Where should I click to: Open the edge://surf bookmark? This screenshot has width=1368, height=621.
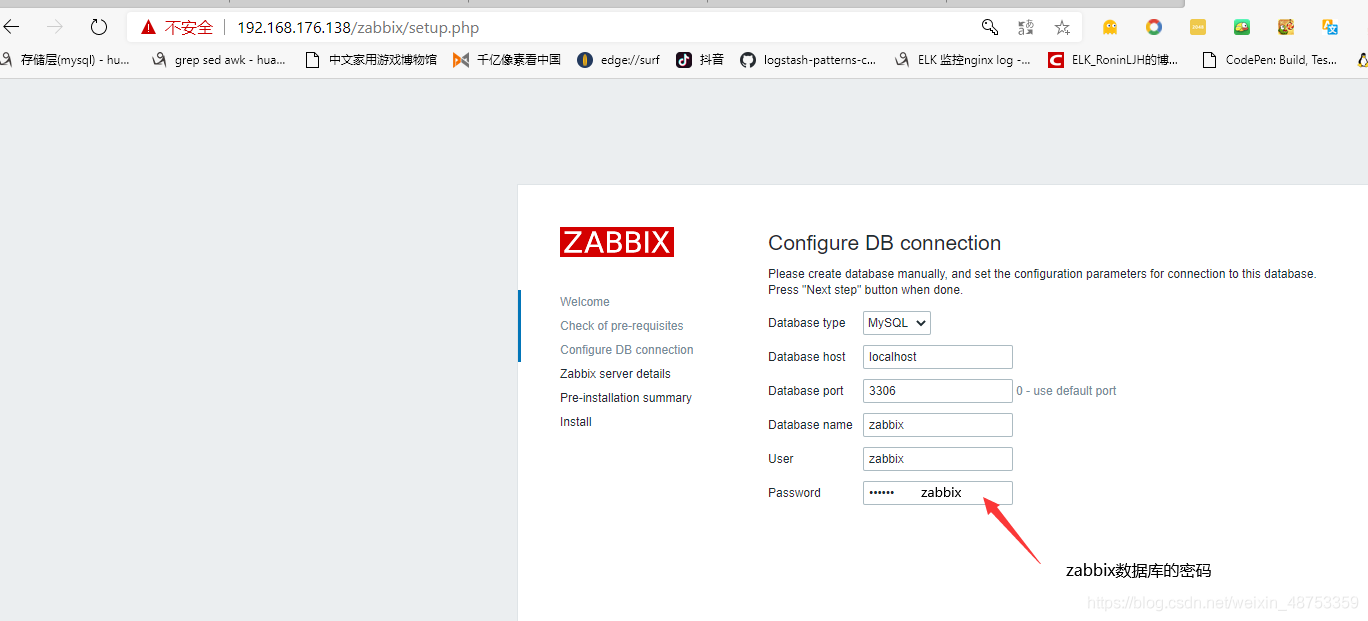tap(619, 60)
